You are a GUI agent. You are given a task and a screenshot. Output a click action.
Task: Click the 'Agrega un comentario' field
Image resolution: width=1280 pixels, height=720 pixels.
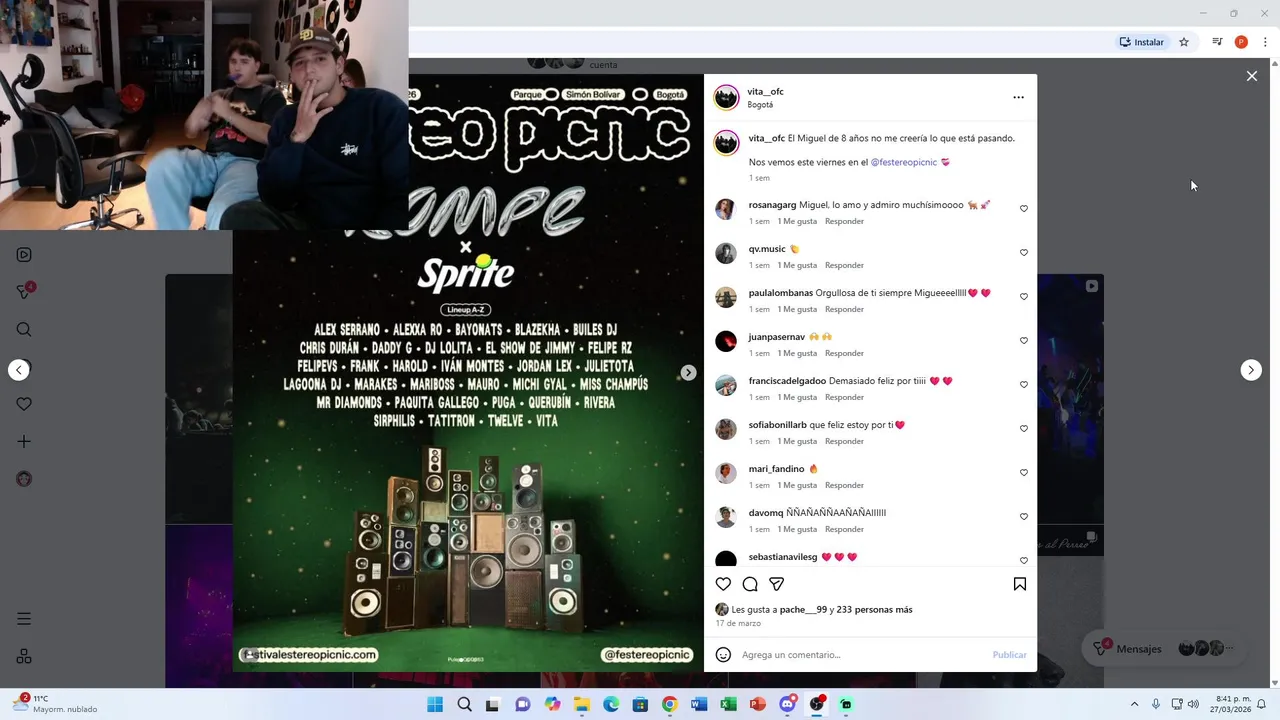(862, 655)
